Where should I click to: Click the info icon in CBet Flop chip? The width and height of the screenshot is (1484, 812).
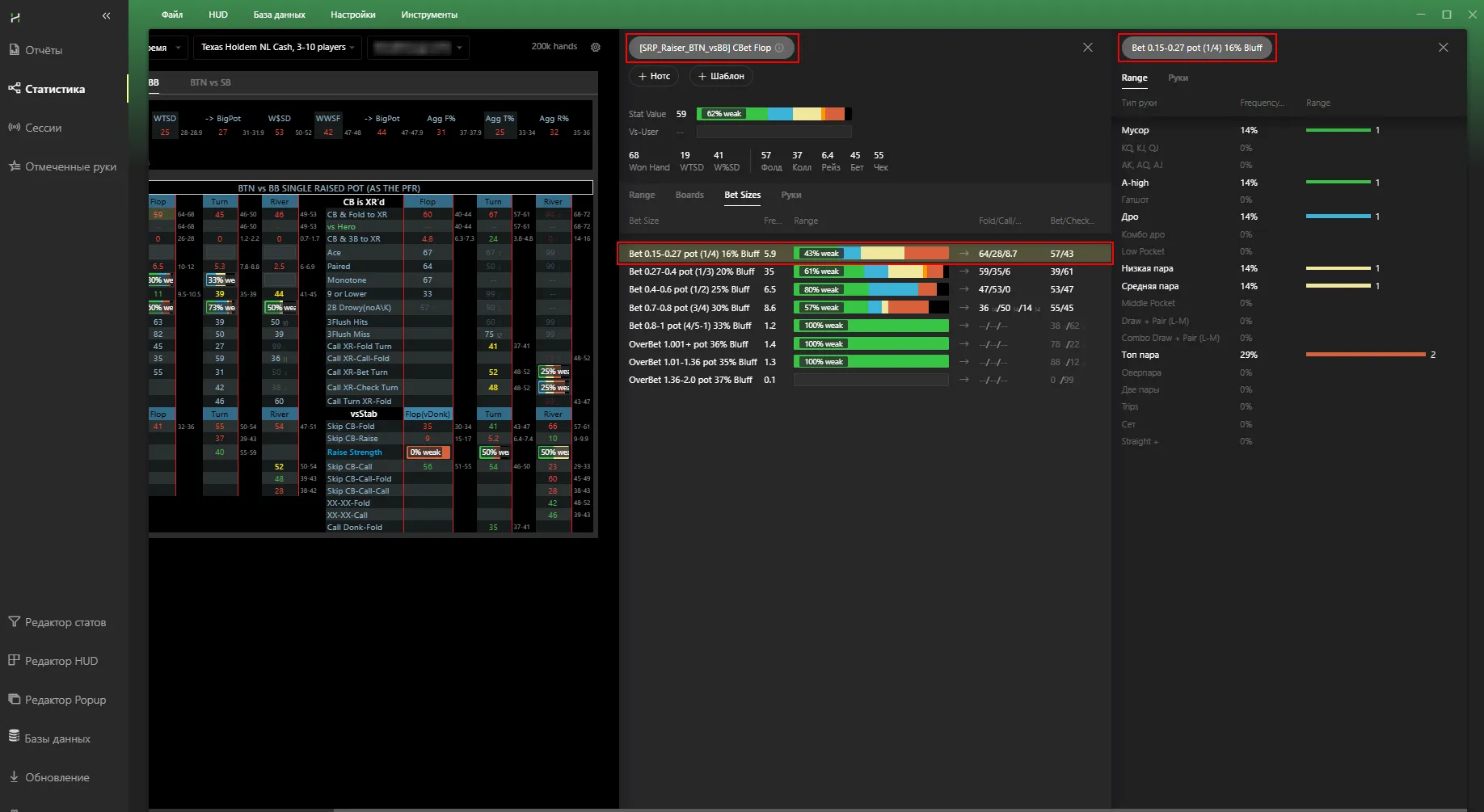click(779, 48)
